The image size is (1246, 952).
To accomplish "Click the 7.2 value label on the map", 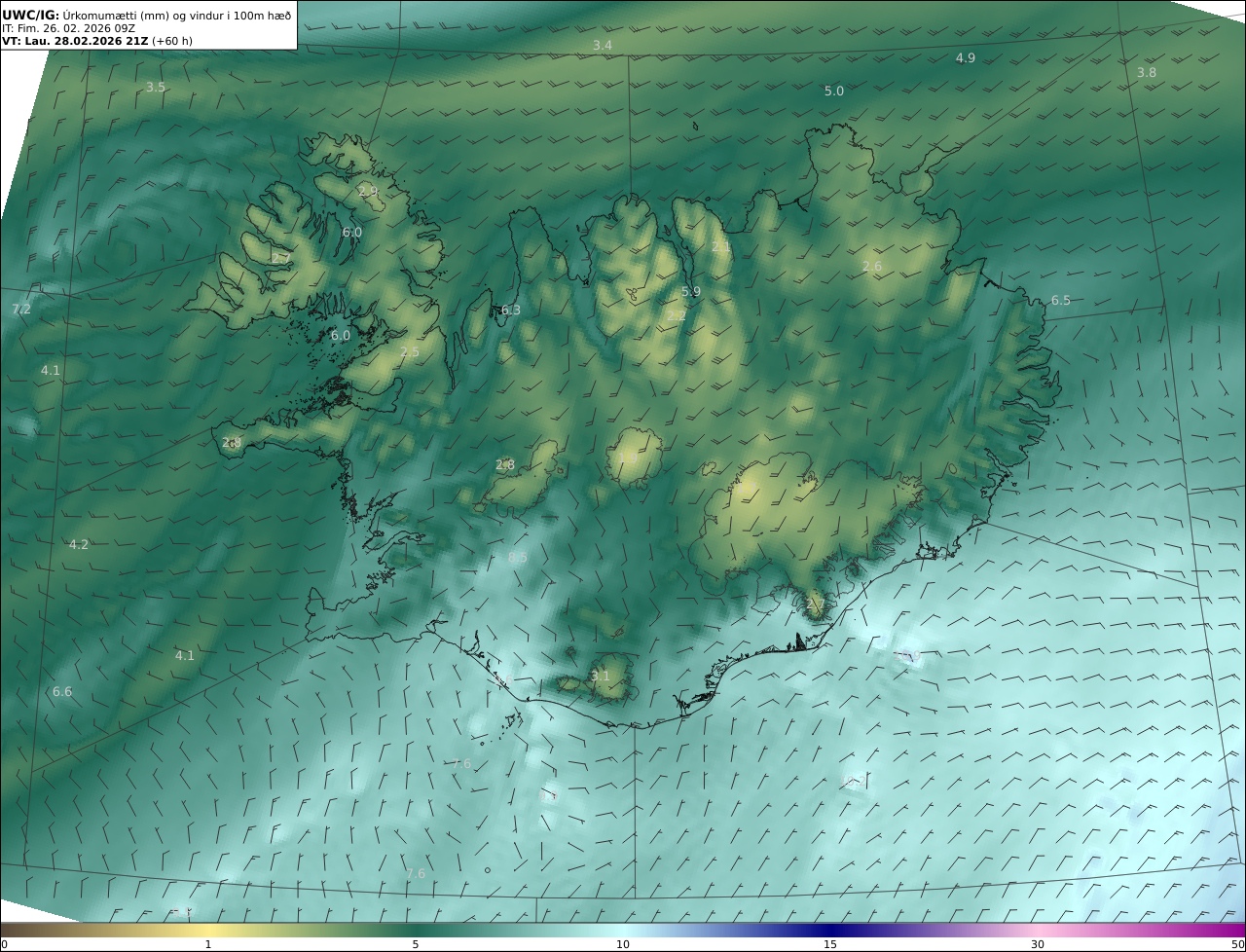I will click(x=21, y=310).
